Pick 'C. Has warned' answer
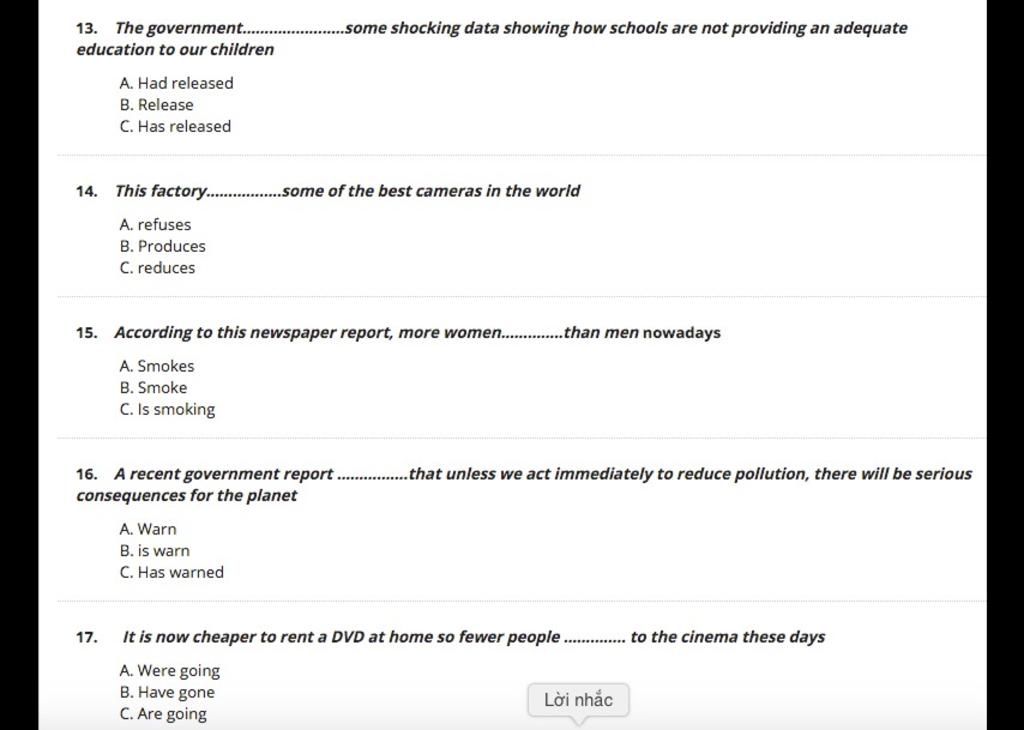The height and width of the screenshot is (730, 1024). 172,572
